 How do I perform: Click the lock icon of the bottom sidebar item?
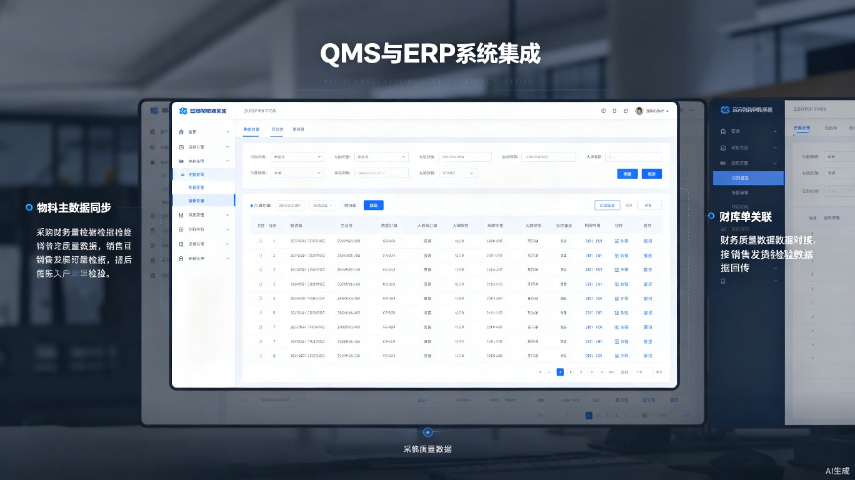pos(181,258)
